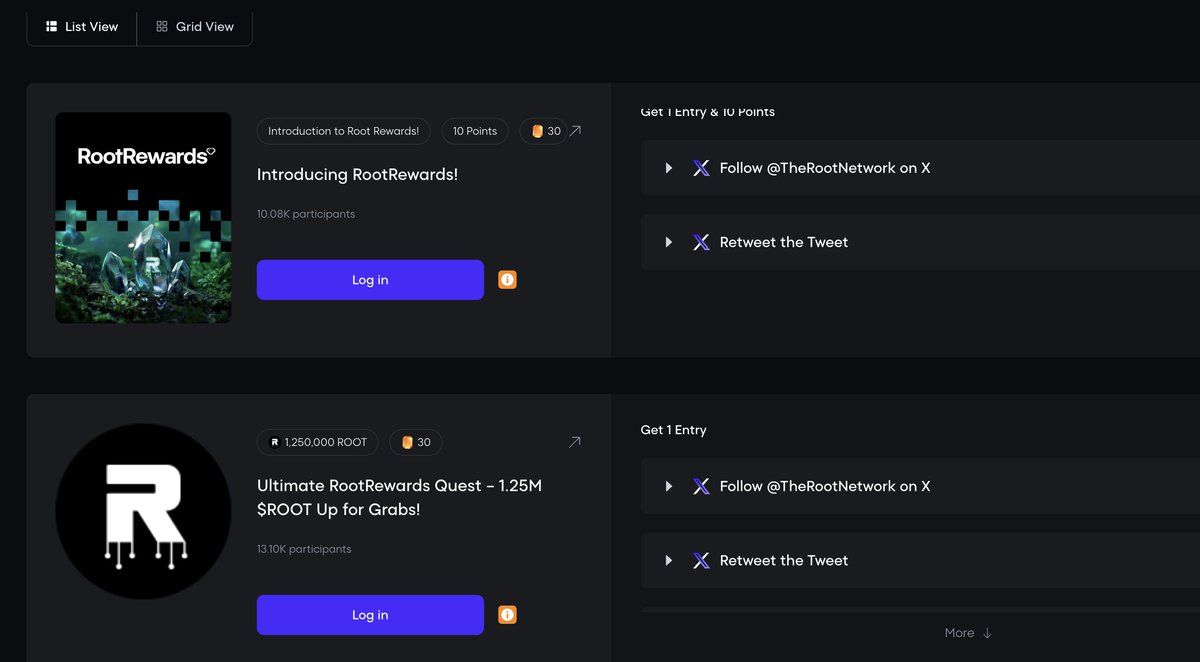This screenshot has width=1200, height=662.
Task: Switch to List View
Action: tap(82, 27)
